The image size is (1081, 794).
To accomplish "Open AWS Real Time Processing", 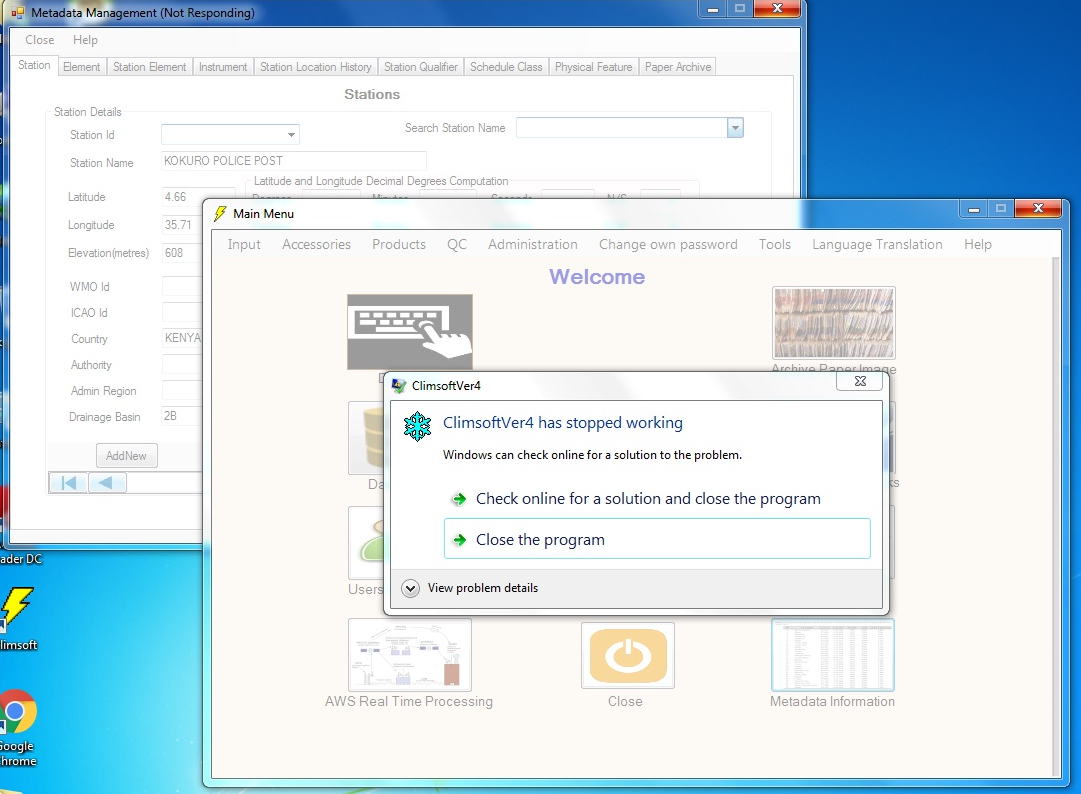I will 409,655.
